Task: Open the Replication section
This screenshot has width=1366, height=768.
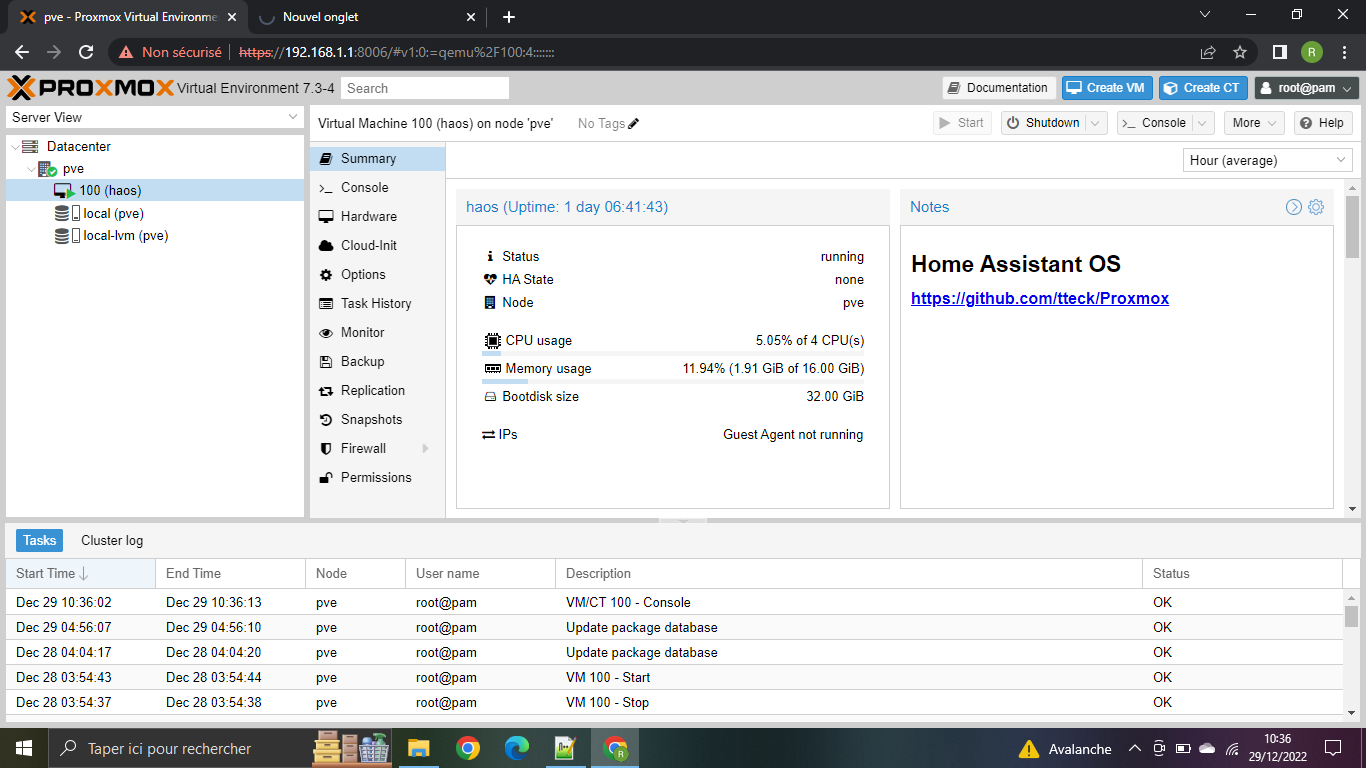Action: [377, 390]
